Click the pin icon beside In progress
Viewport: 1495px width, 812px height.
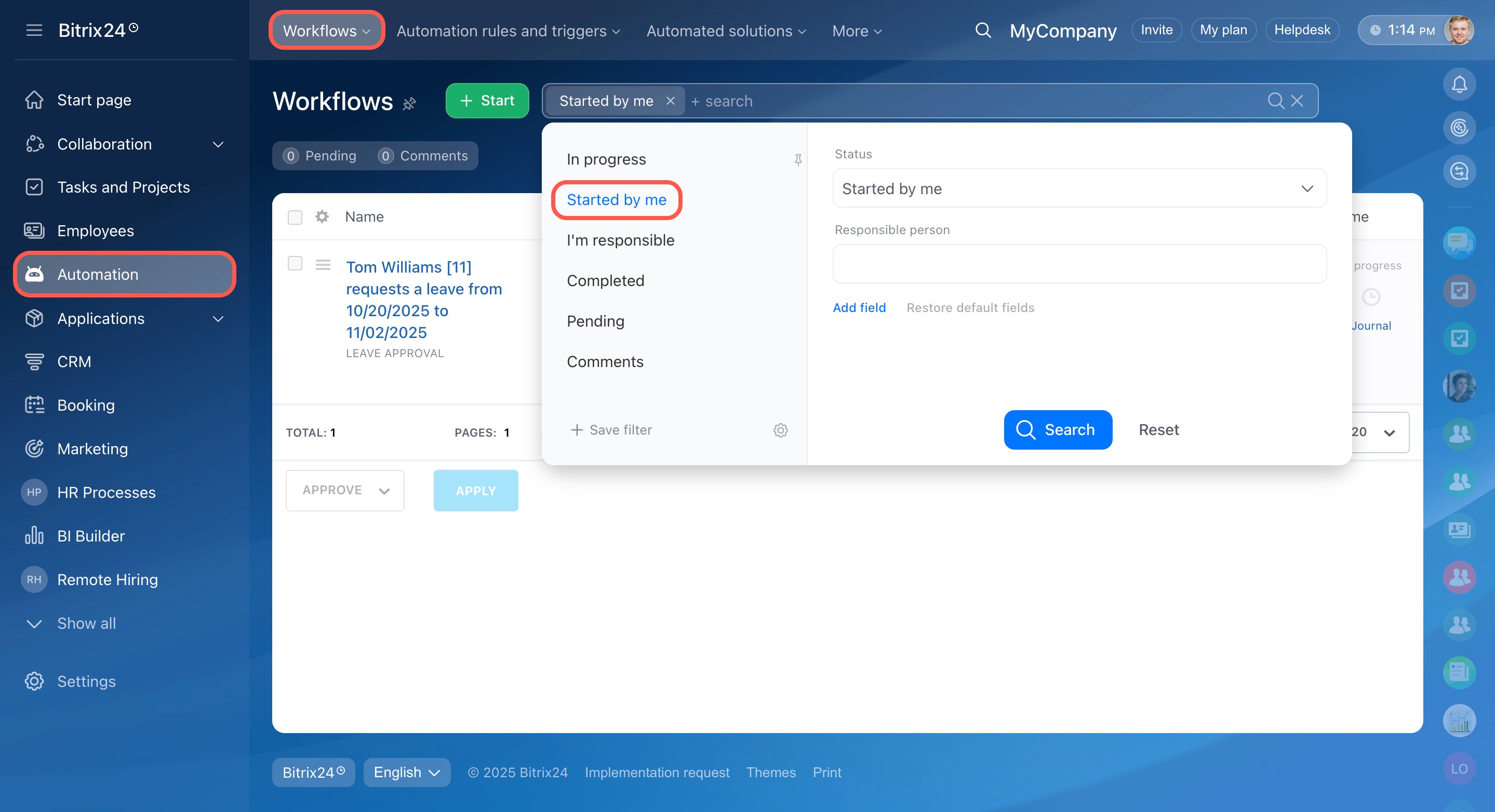[x=798, y=159]
